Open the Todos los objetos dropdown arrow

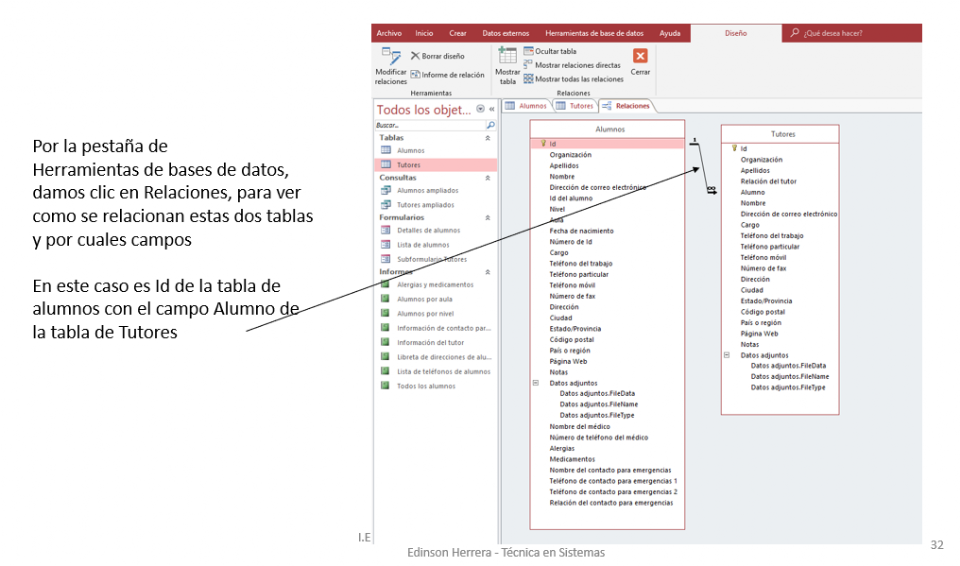481,109
